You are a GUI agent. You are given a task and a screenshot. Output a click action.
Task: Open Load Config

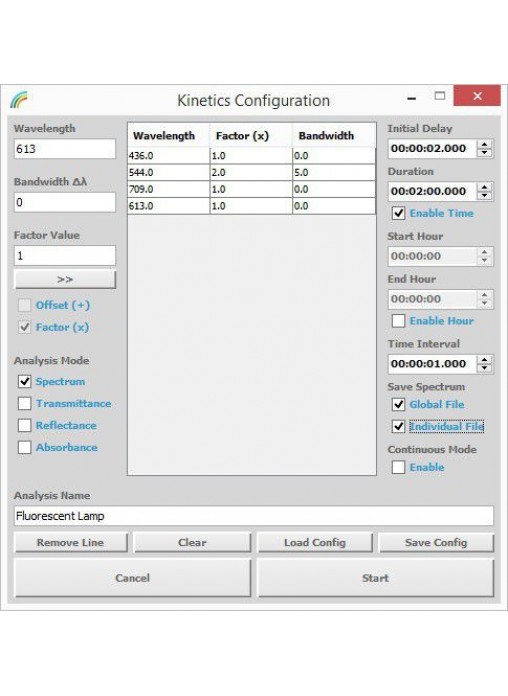click(315, 542)
